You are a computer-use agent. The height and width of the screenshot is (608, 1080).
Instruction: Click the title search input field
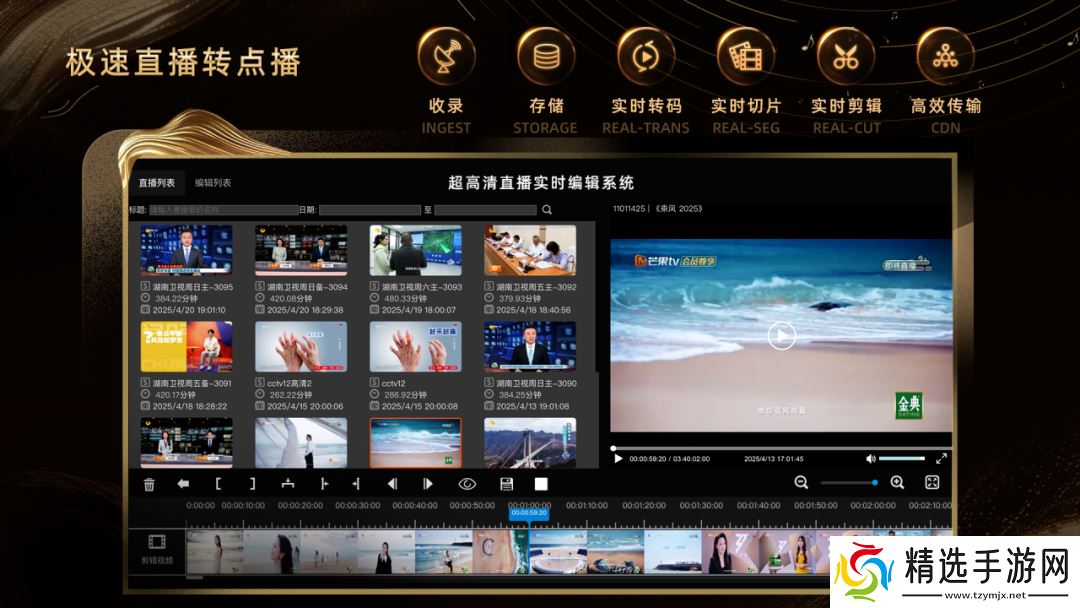[222, 210]
